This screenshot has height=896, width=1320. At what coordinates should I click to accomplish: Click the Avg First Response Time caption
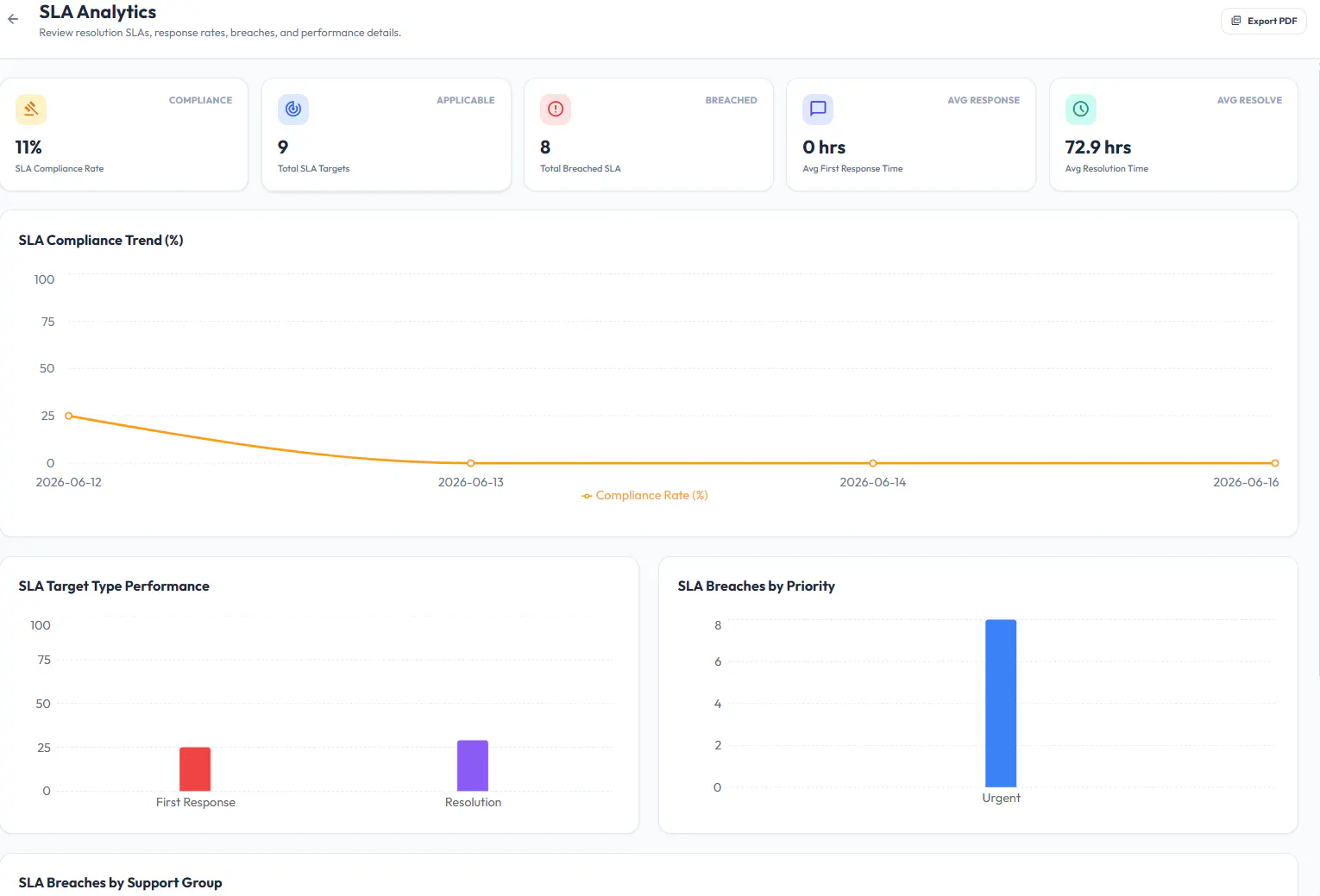pyautogui.click(x=852, y=169)
